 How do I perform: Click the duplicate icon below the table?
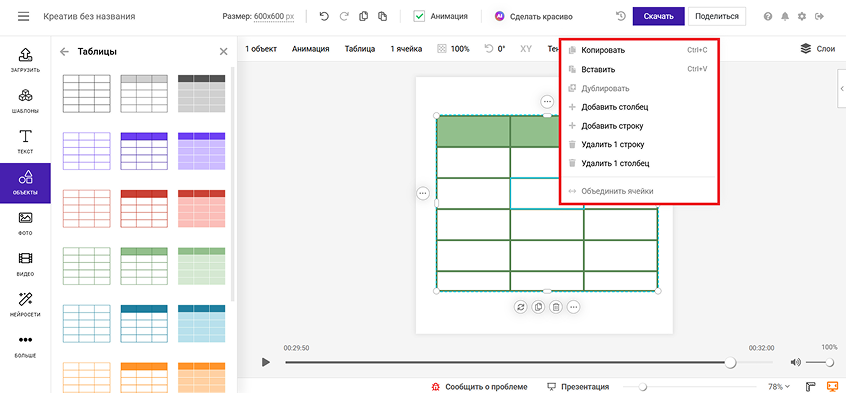point(538,307)
